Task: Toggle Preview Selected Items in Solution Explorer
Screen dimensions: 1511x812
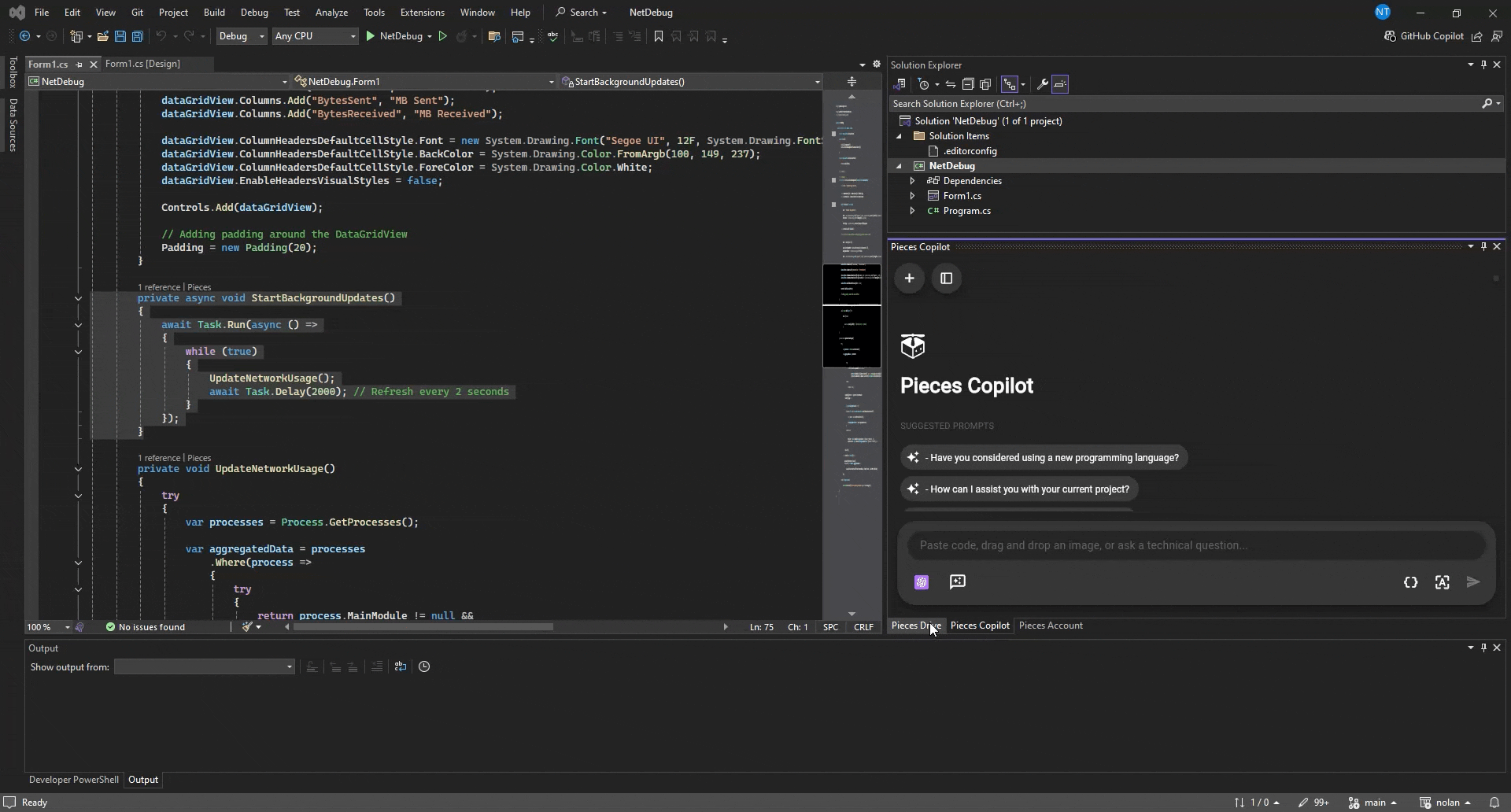Action: pos(1060,84)
